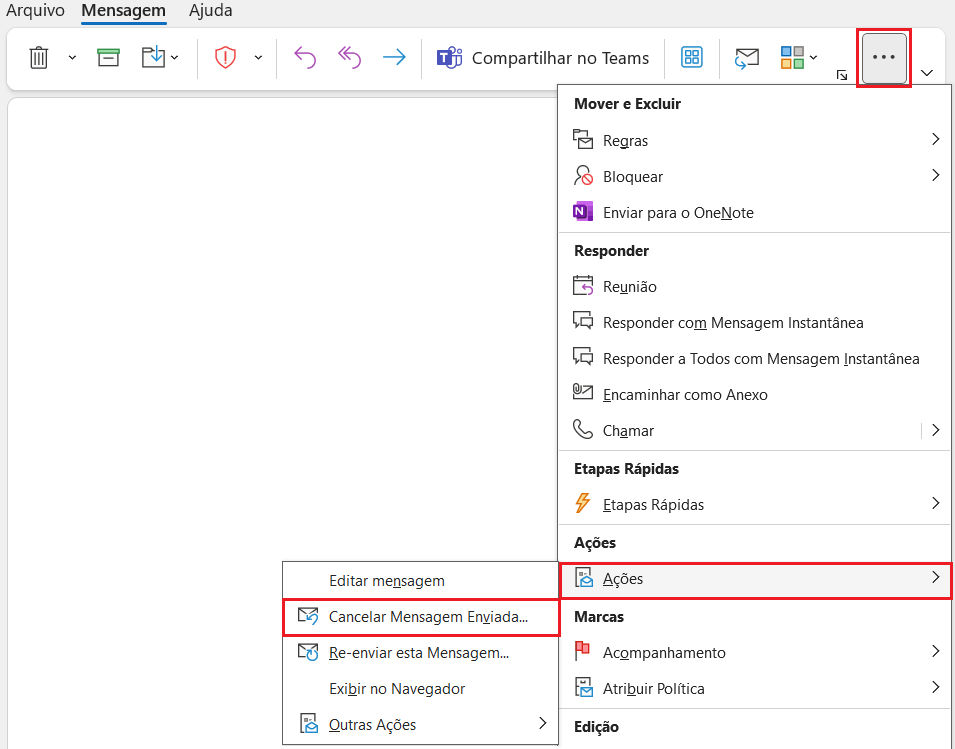Click the Delete trash can icon

click(38, 58)
